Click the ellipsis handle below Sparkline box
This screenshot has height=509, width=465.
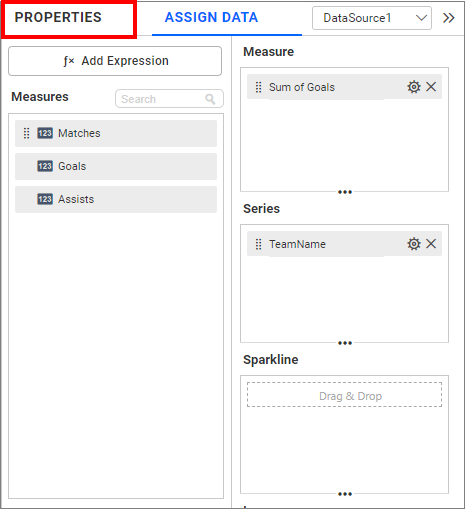tap(345, 494)
